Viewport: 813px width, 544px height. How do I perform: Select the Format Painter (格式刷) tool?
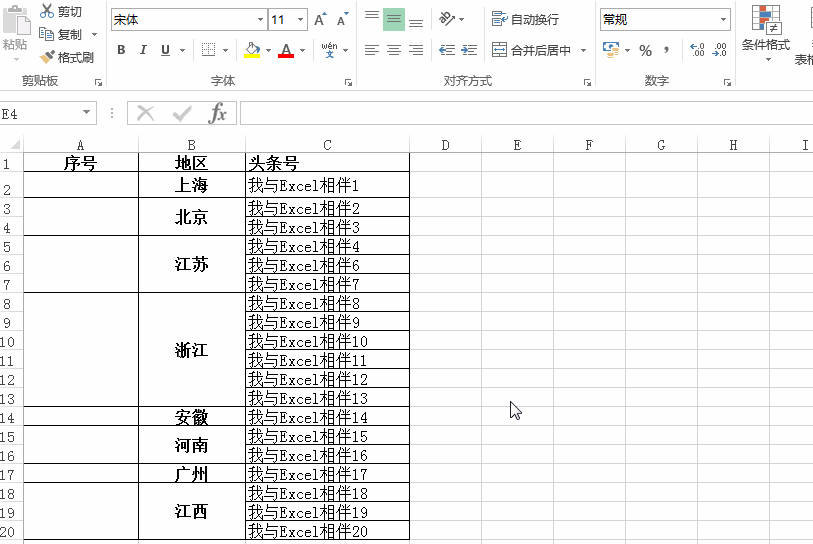coord(66,57)
